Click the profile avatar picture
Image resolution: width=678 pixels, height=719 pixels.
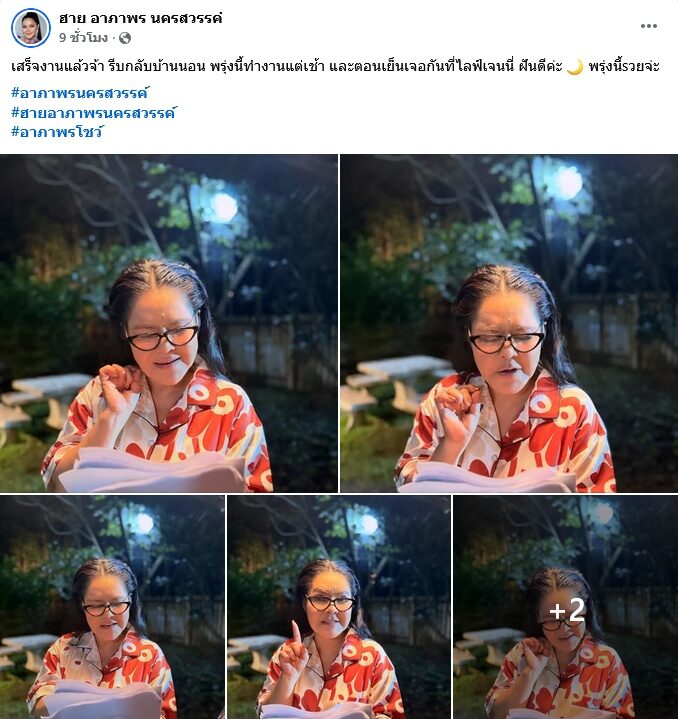coord(31,28)
